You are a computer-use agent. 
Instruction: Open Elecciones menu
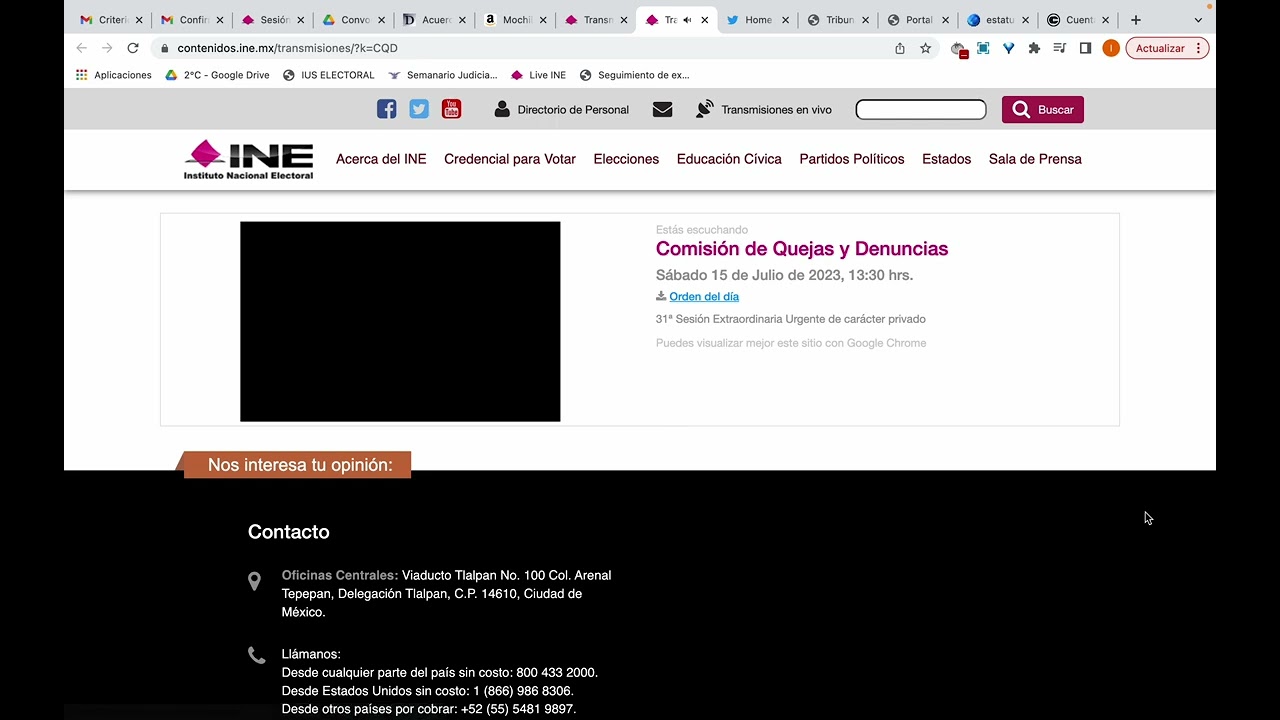(x=626, y=159)
